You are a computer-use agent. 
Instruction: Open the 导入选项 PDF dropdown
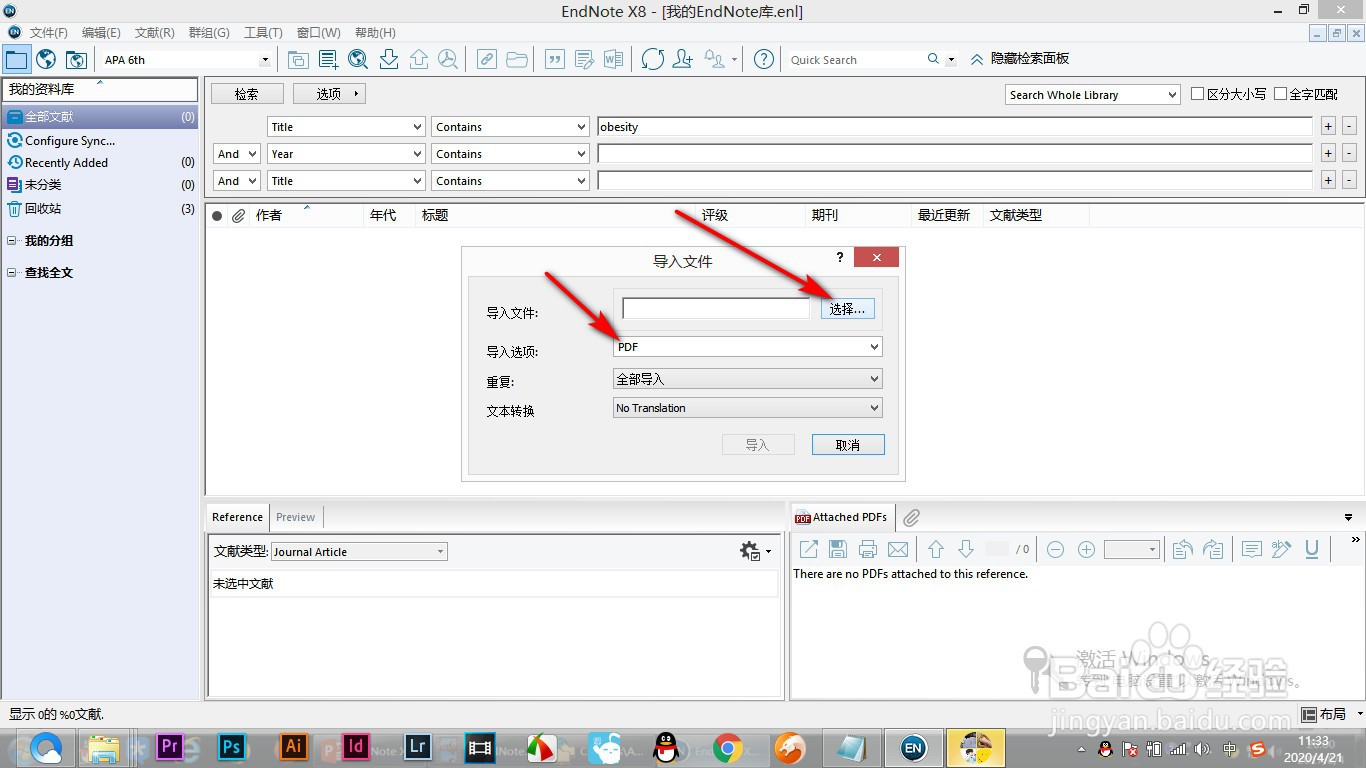point(748,346)
